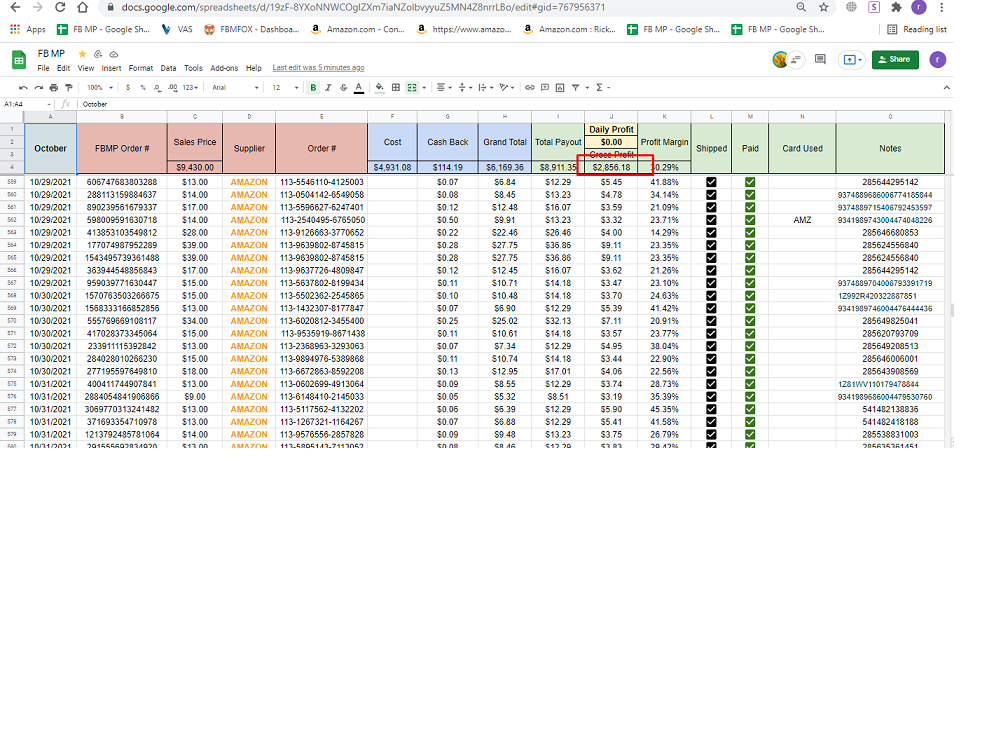
Task: Open the text wrapping dropdown
Action: click(x=486, y=87)
